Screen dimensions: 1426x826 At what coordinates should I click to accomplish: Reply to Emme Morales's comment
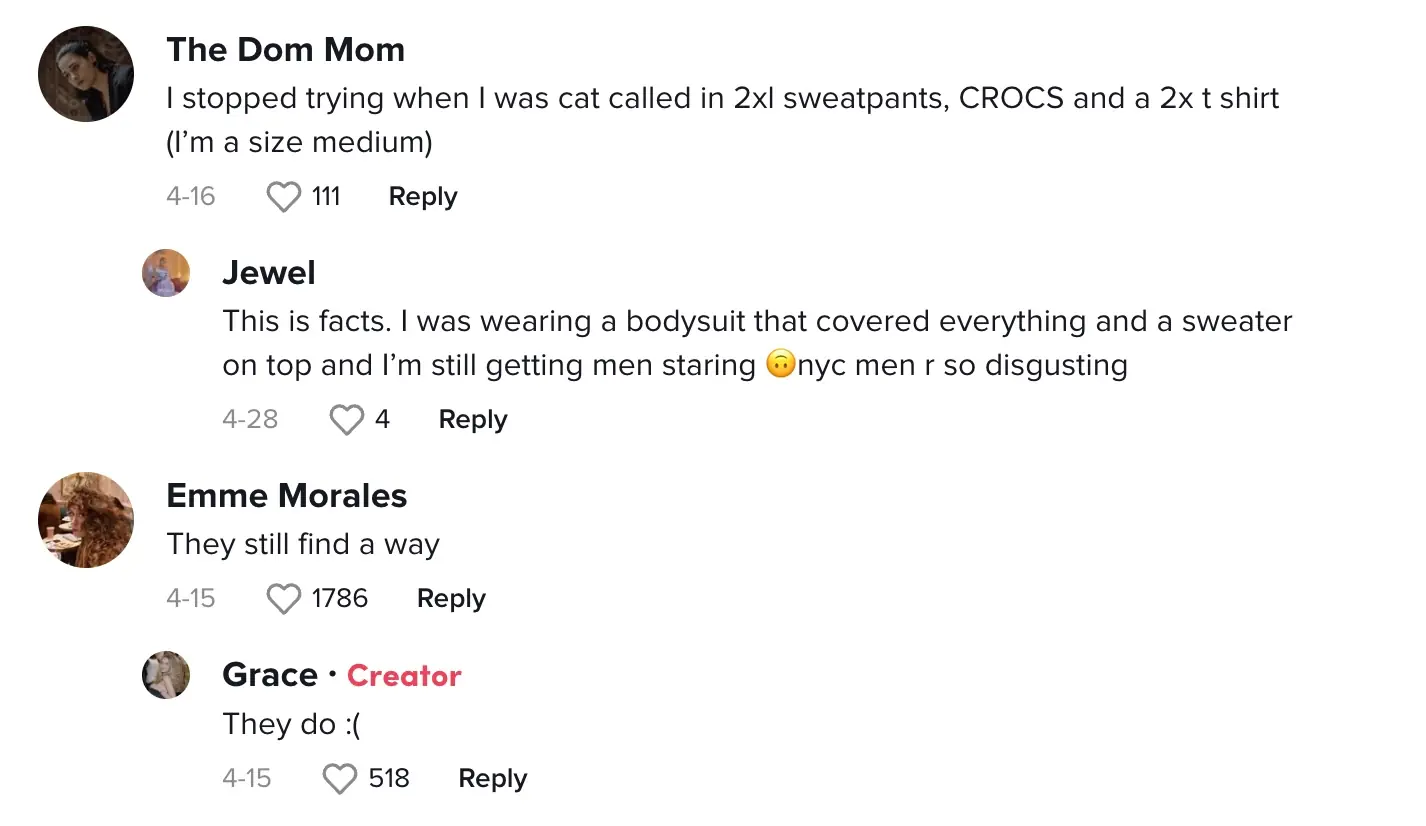450,599
